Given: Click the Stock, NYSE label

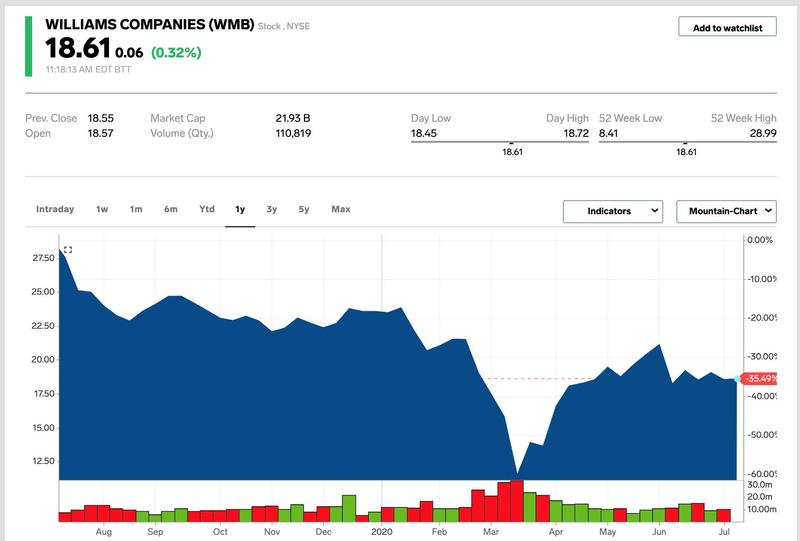Looking at the screenshot, I should pos(284,26).
